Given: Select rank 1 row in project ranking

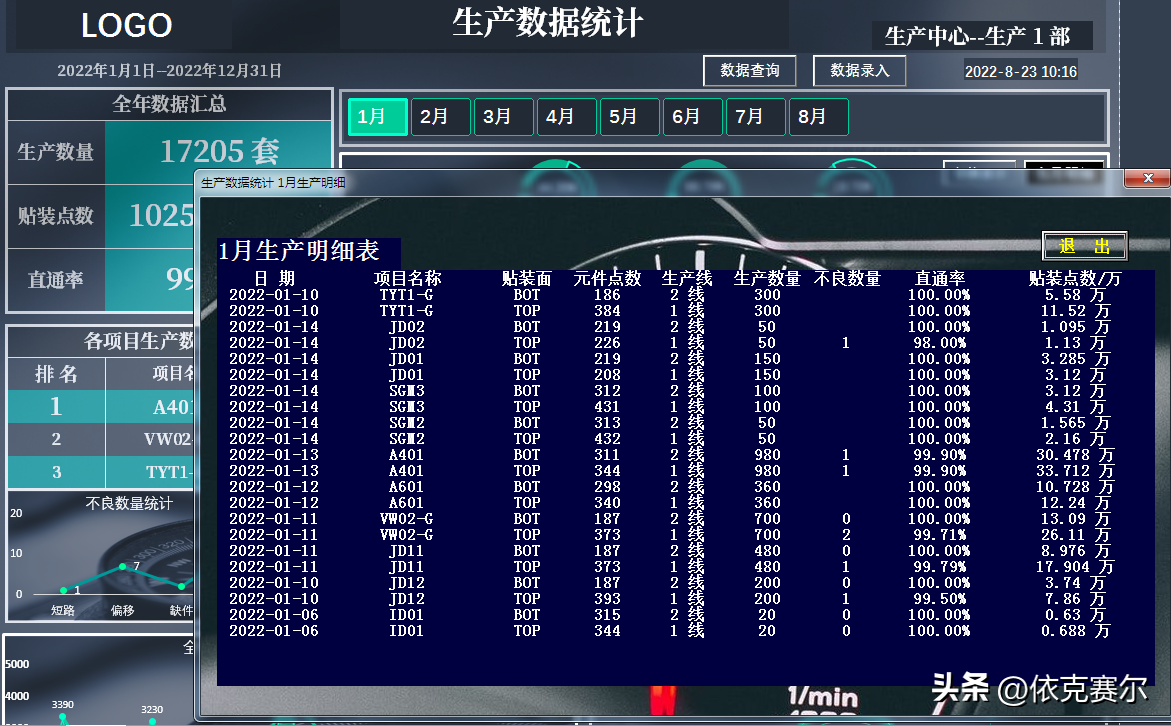Looking at the screenshot, I should [101, 406].
